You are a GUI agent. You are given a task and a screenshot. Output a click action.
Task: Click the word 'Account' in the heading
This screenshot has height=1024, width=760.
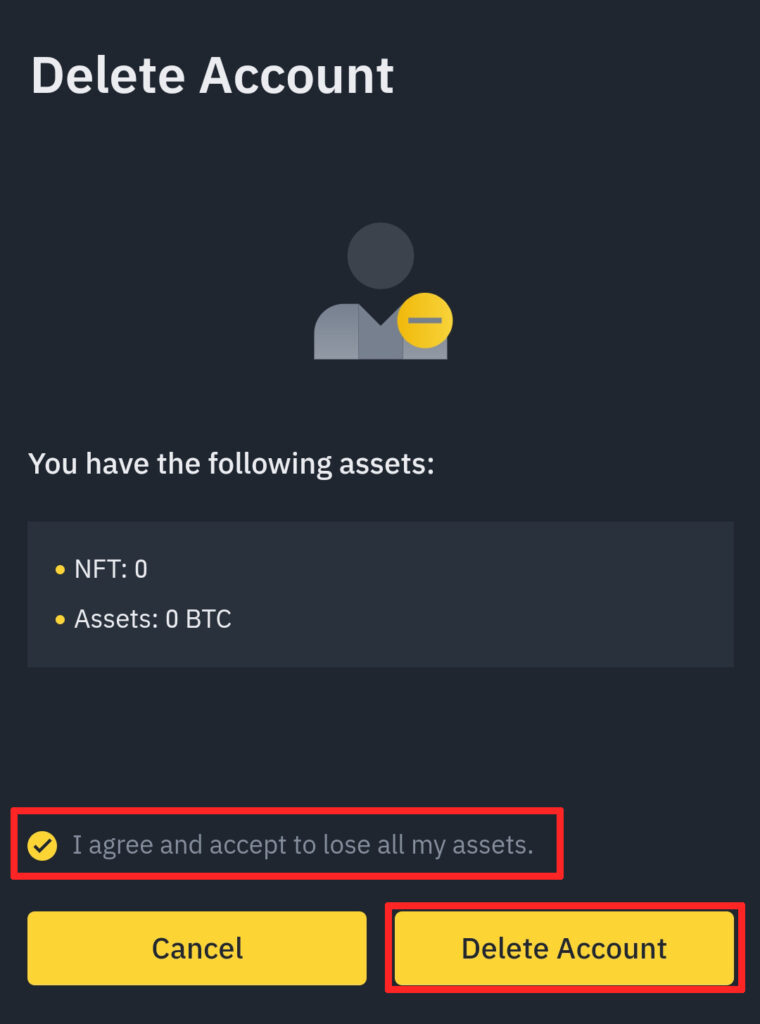coord(296,76)
